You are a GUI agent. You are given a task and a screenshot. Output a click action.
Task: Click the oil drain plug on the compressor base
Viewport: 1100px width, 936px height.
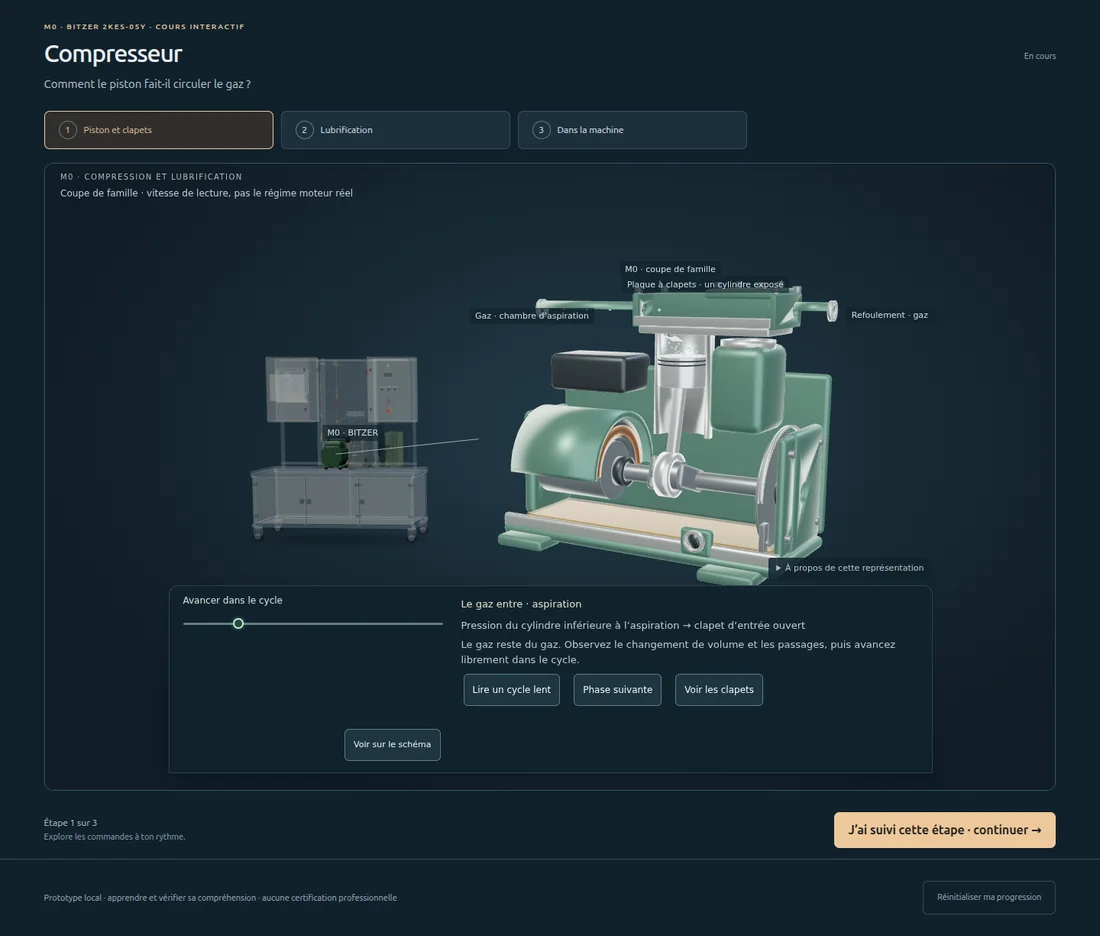pyautogui.click(x=694, y=541)
